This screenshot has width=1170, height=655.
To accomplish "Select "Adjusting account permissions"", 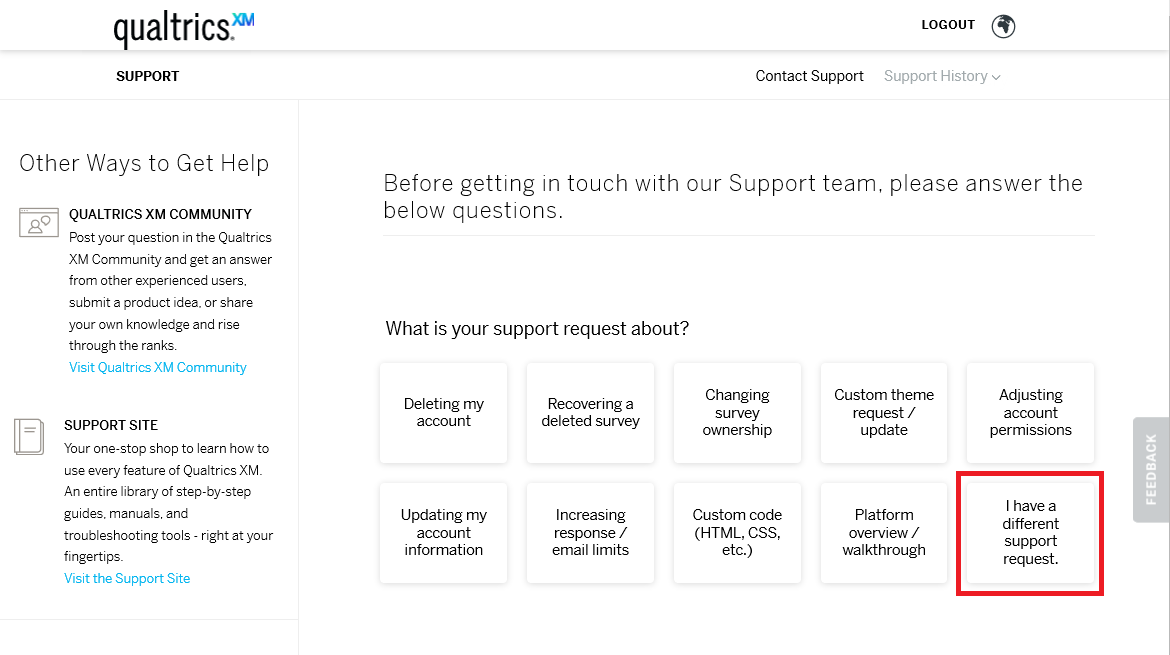I will click(x=1030, y=412).
